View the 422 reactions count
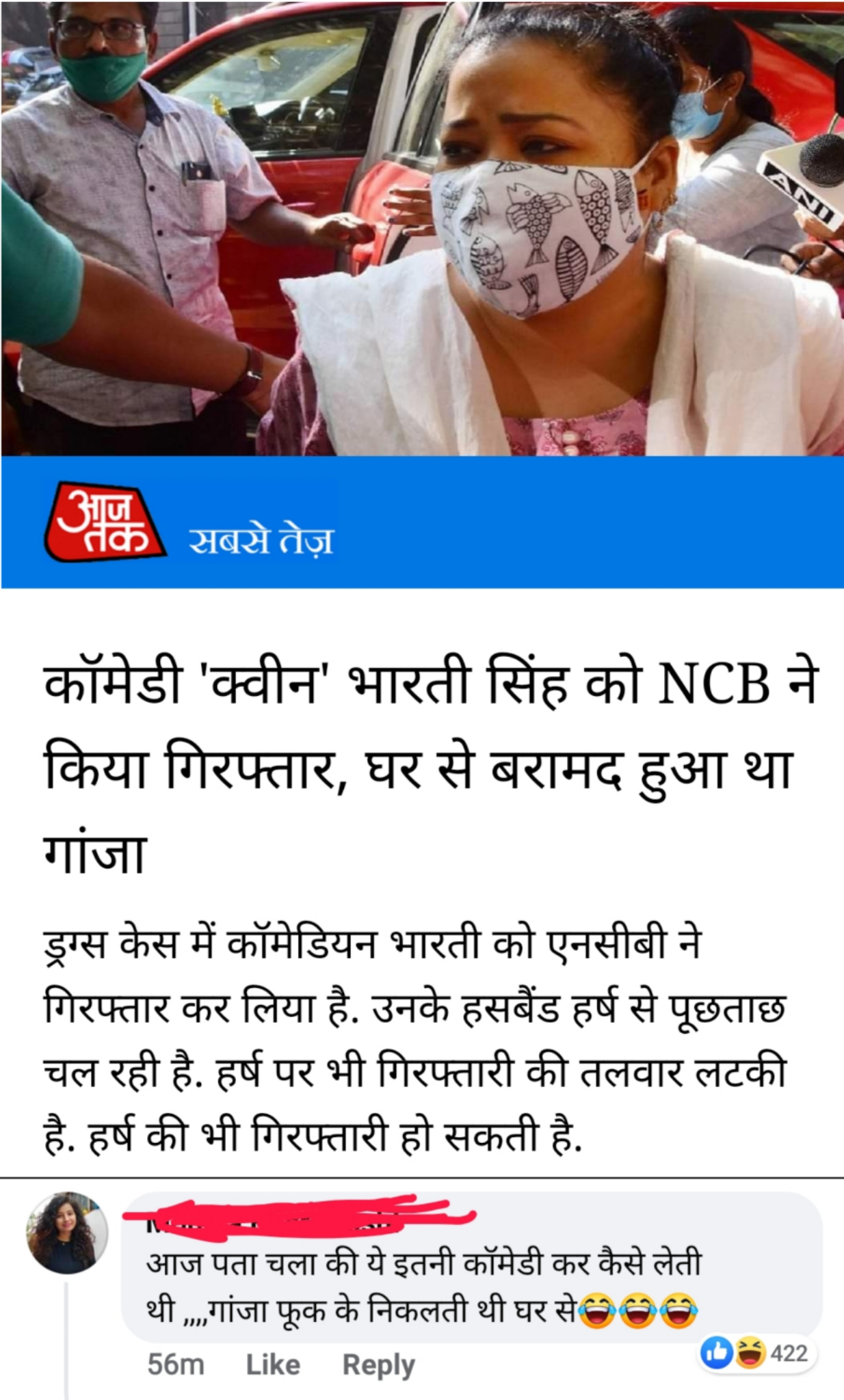Screen dimensions: 844x1400 pyautogui.click(x=789, y=1353)
